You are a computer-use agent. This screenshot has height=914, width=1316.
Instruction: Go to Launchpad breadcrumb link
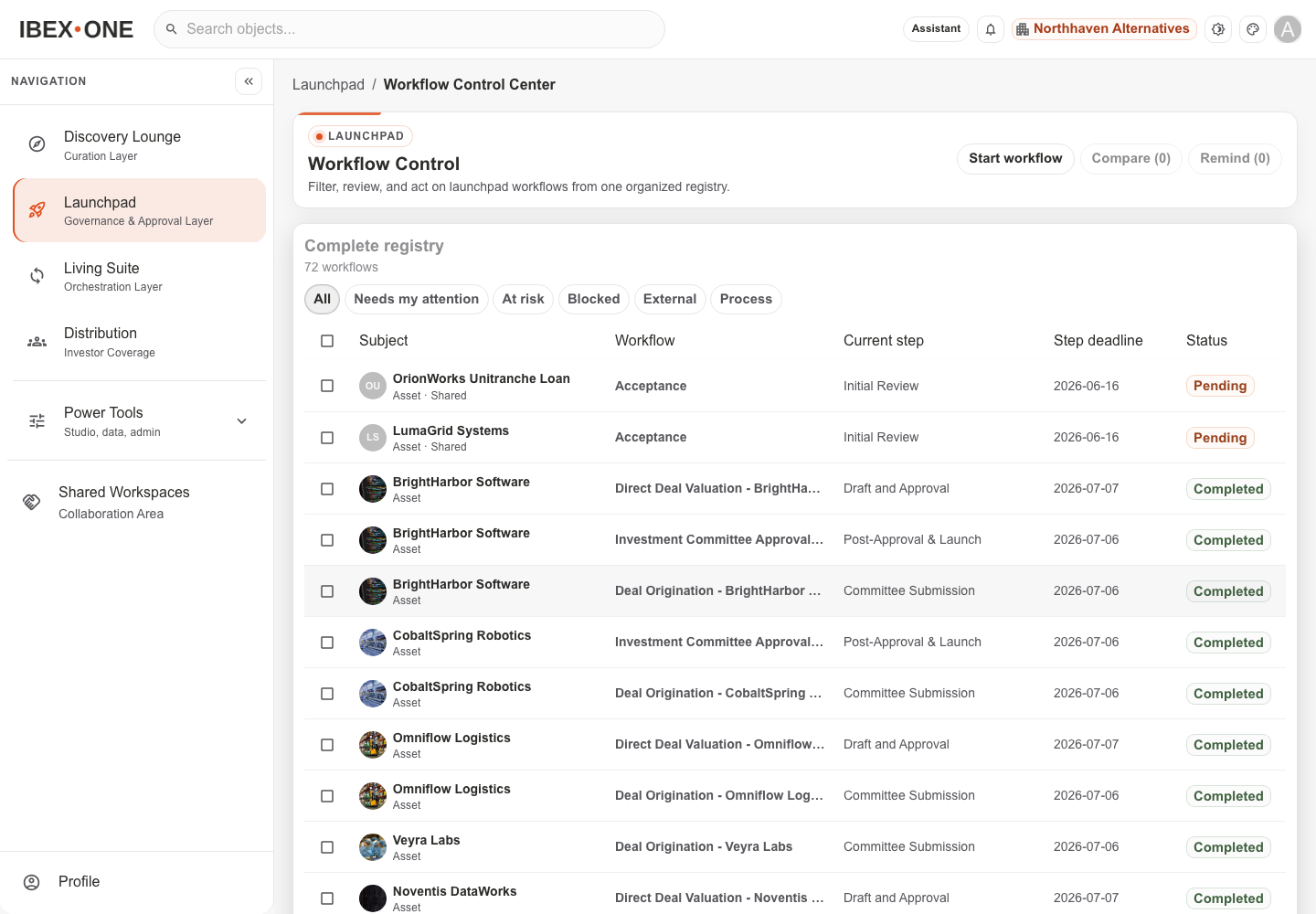tap(328, 84)
